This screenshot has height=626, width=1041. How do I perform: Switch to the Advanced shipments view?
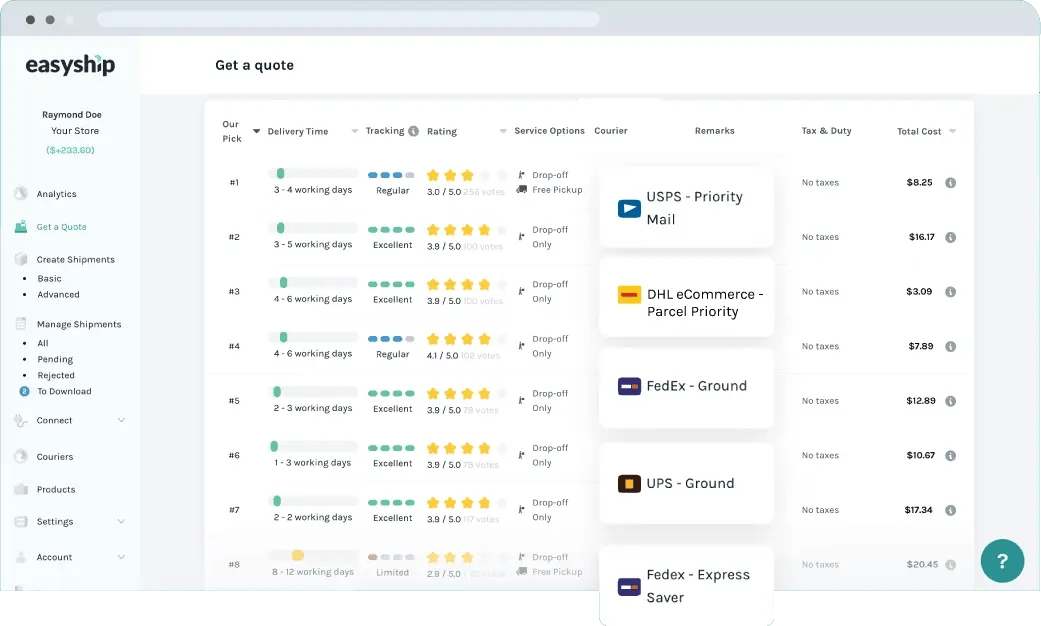tap(60, 294)
